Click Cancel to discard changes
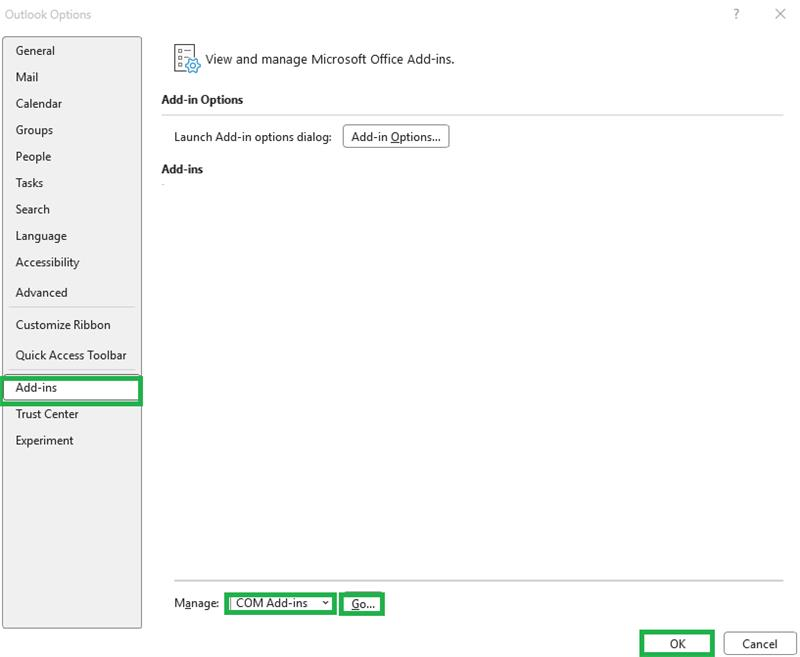Viewport: 800px width, 657px height. [760, 644]
